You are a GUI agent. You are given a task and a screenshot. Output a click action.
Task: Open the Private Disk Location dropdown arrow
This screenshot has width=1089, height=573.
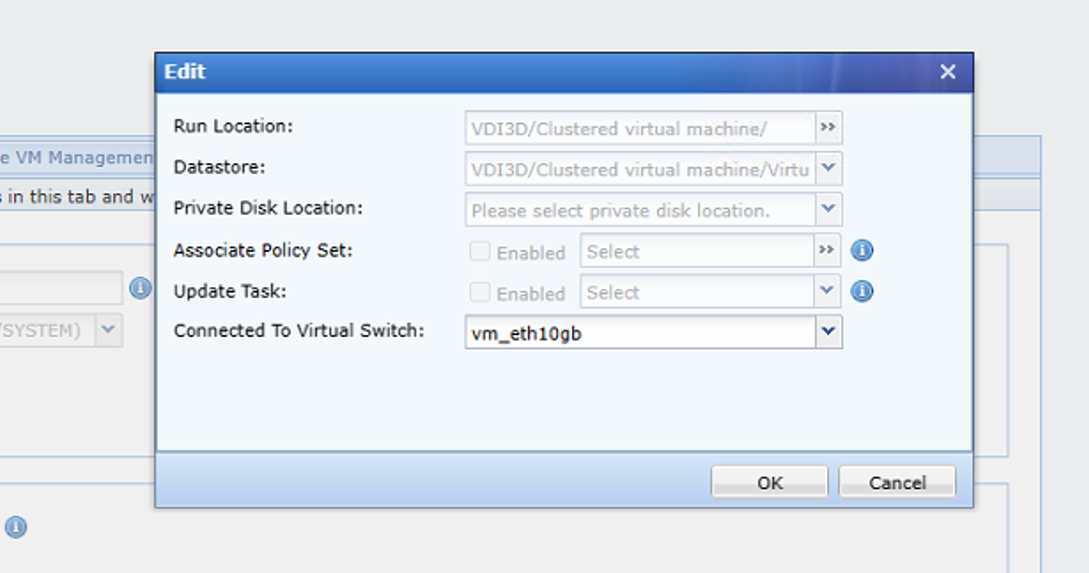pos(828,210)
